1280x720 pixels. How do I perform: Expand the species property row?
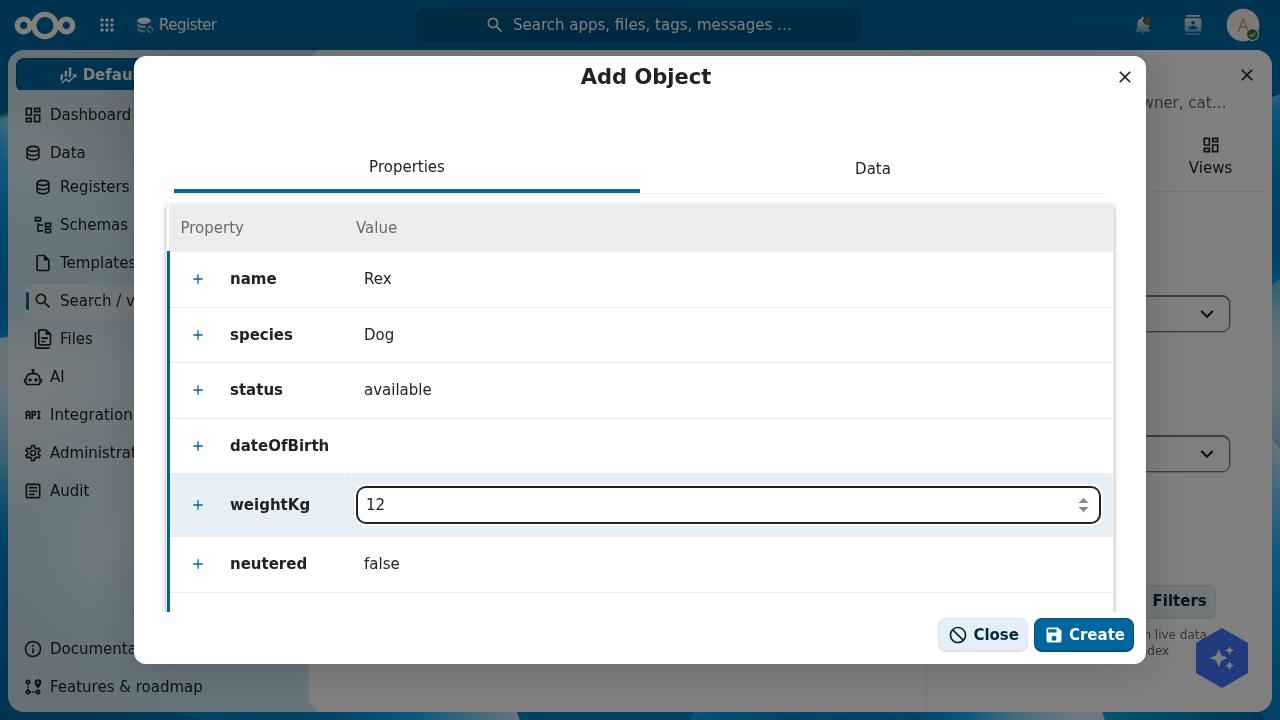click(198, 335)
